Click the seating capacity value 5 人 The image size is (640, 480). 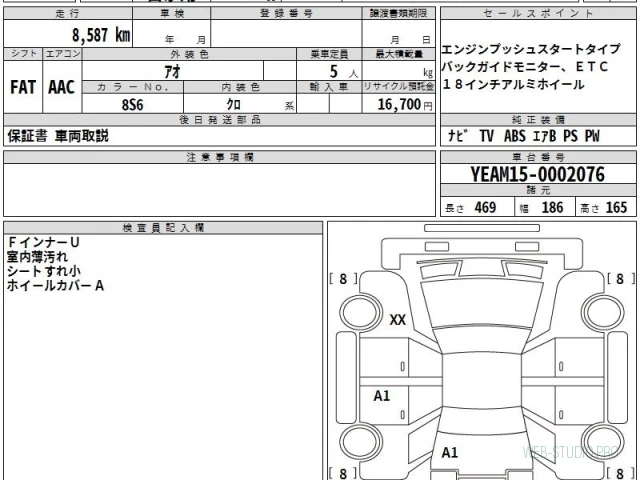(x=343, y=72)
